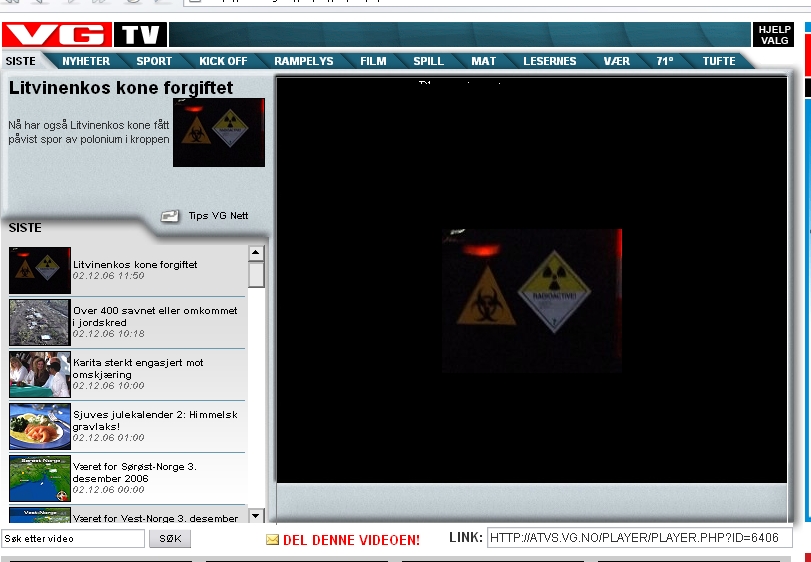This screenshot has width=811, height=562.
Task: Click the SØK button
Action: coord(170,539)
